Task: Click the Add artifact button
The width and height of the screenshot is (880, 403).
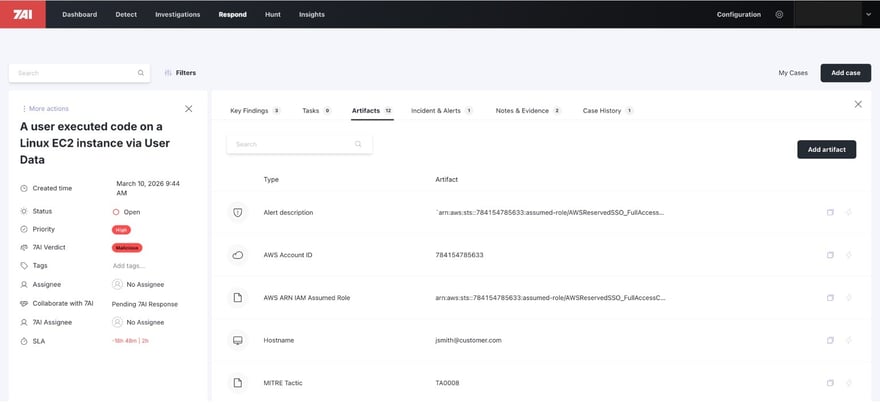Action: (x=826, y=149)
